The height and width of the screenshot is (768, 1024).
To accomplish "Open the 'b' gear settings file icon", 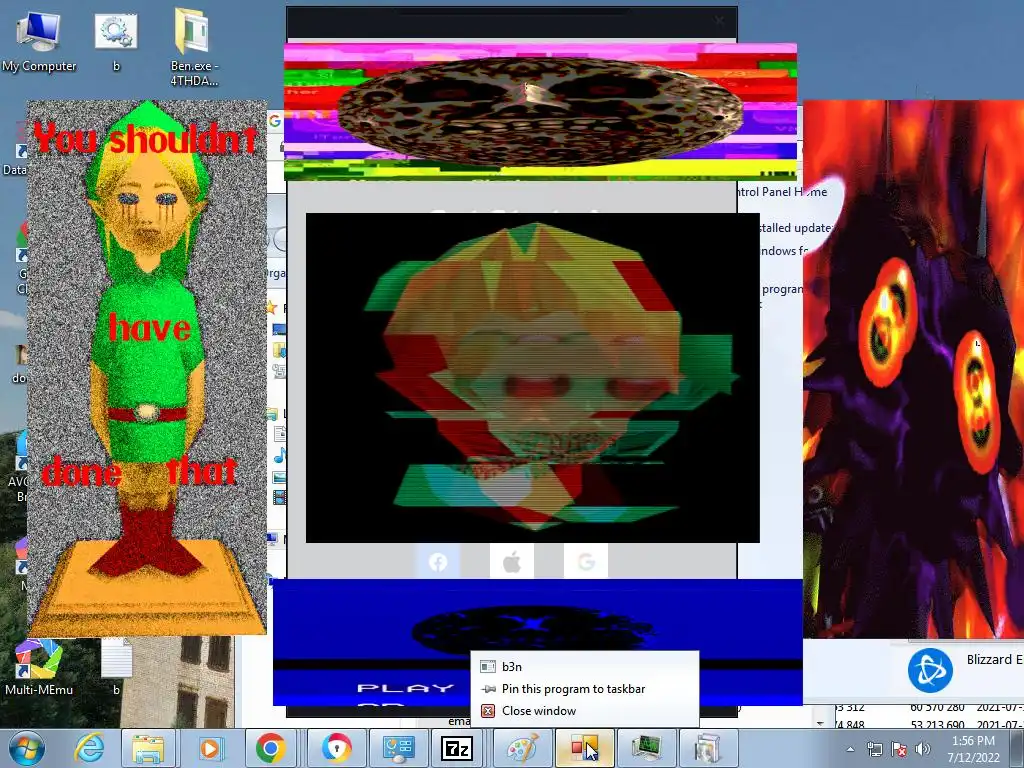I will 116,42.
